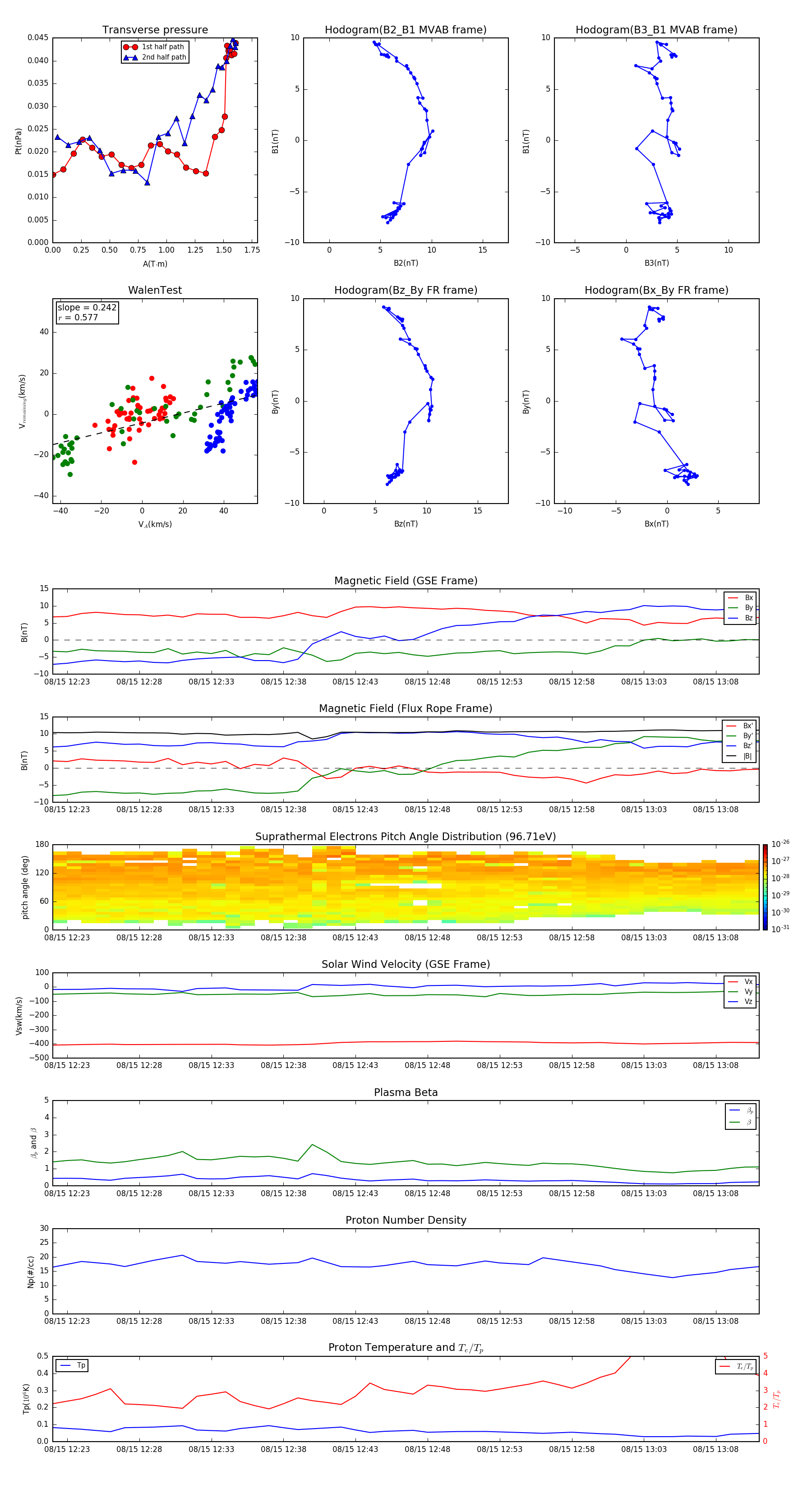Select the 'r = 0.577' annotation

(x=78, y=317)
